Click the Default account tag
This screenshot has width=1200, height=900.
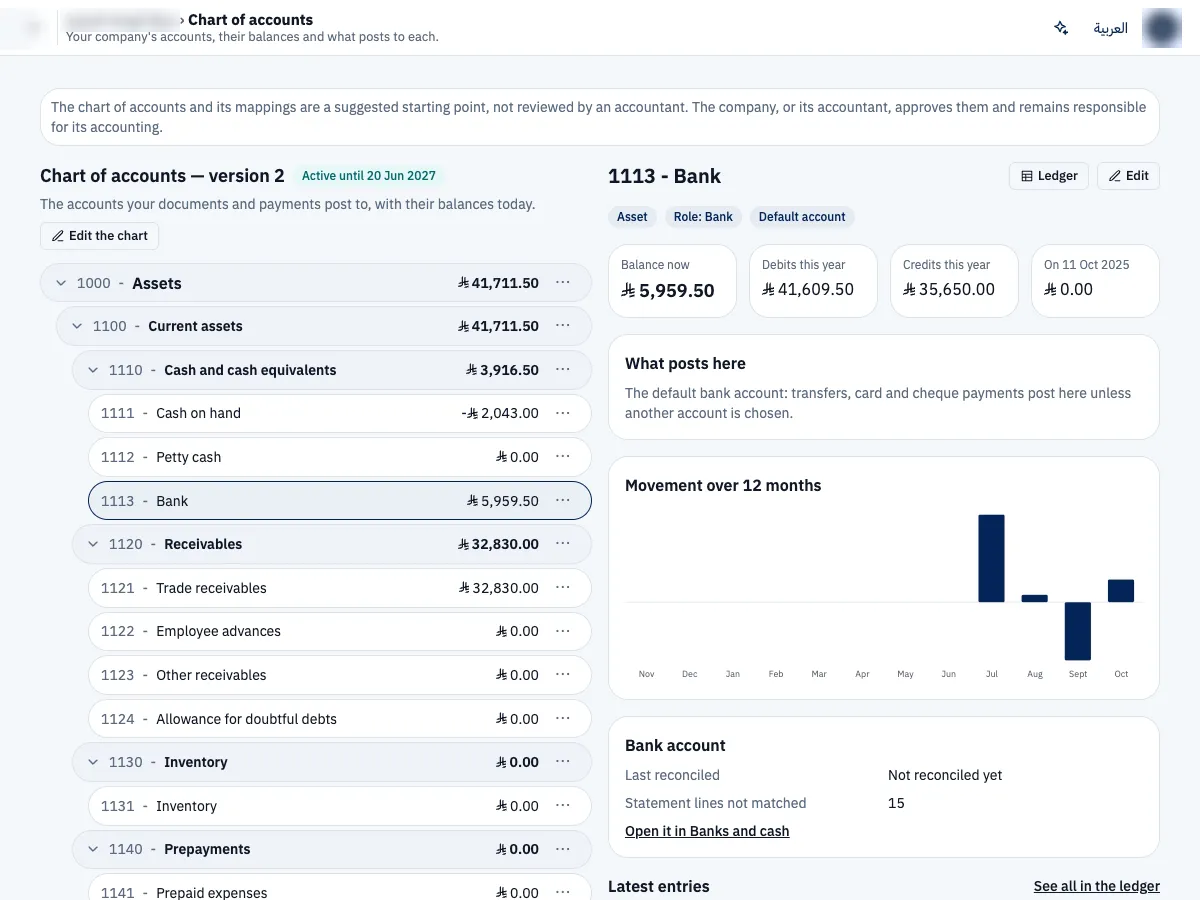[x=802, y=217]
